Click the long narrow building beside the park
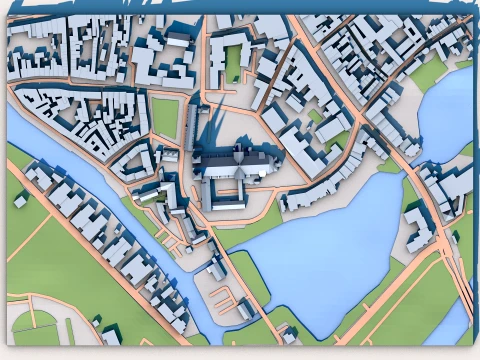Viewport: 480px width, 360px height. pyautogui.click(x=192, y=127)
